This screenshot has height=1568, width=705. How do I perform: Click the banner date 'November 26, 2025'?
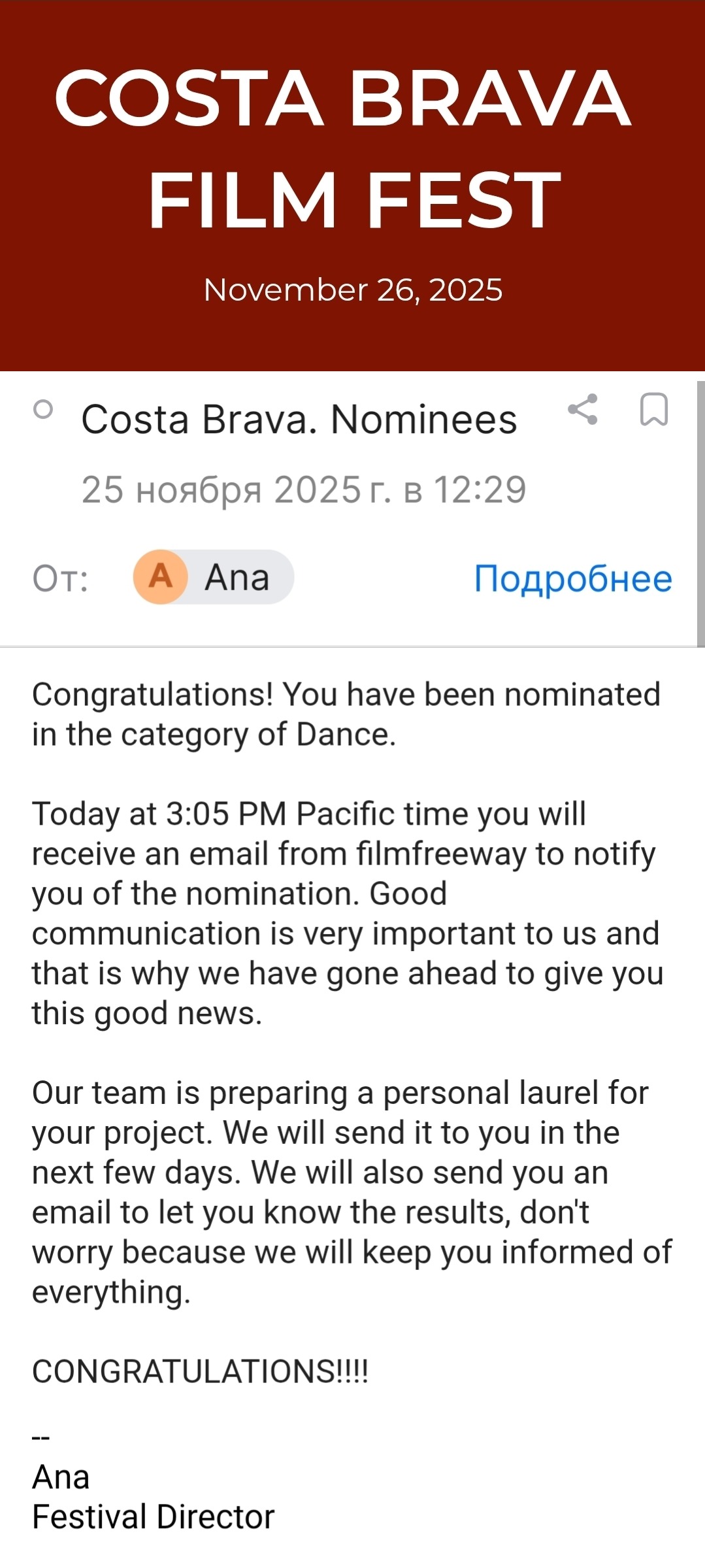(x=353, y=290)
